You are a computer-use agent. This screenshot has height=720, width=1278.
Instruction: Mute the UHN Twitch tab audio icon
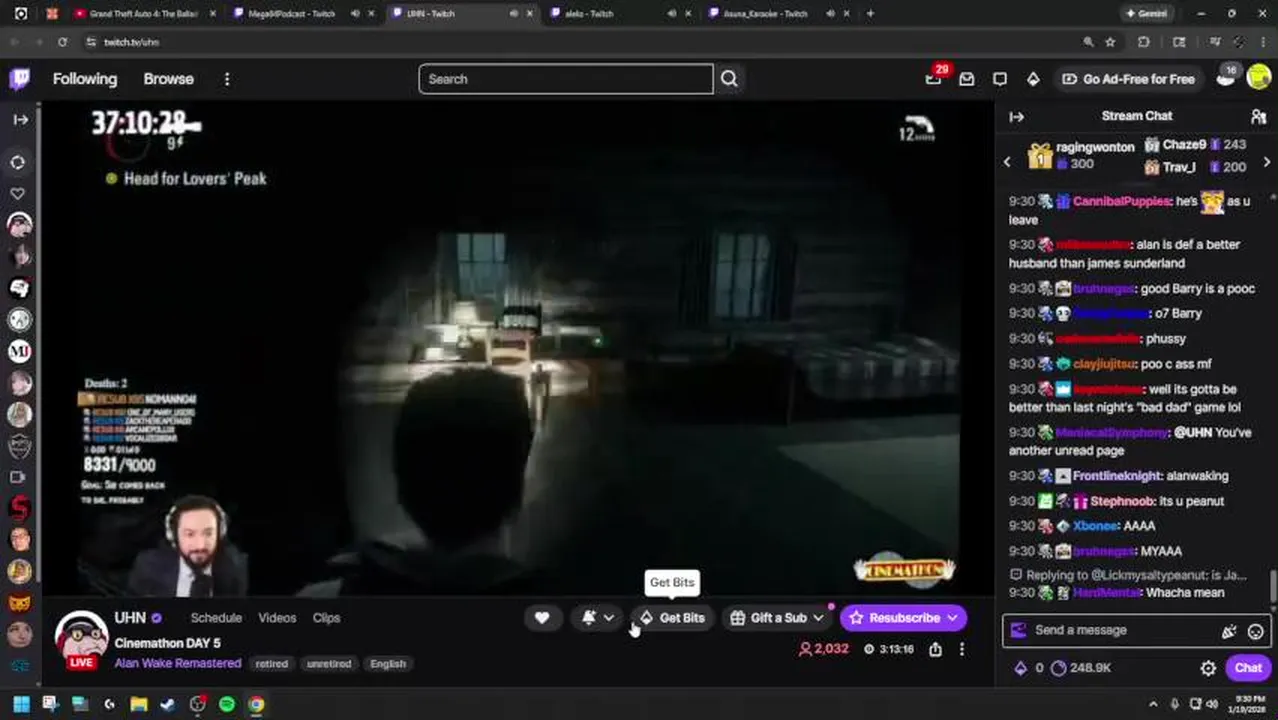514,14
